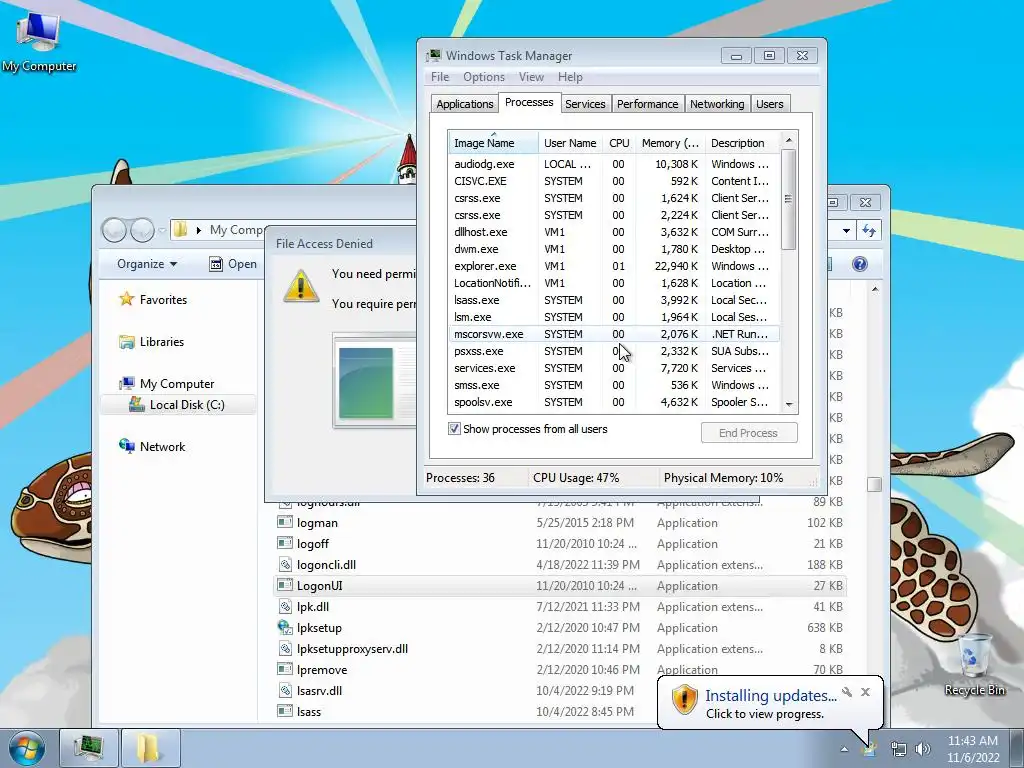Open the volume speaker tray icon

pyautogui.click(x=922, y=749)
